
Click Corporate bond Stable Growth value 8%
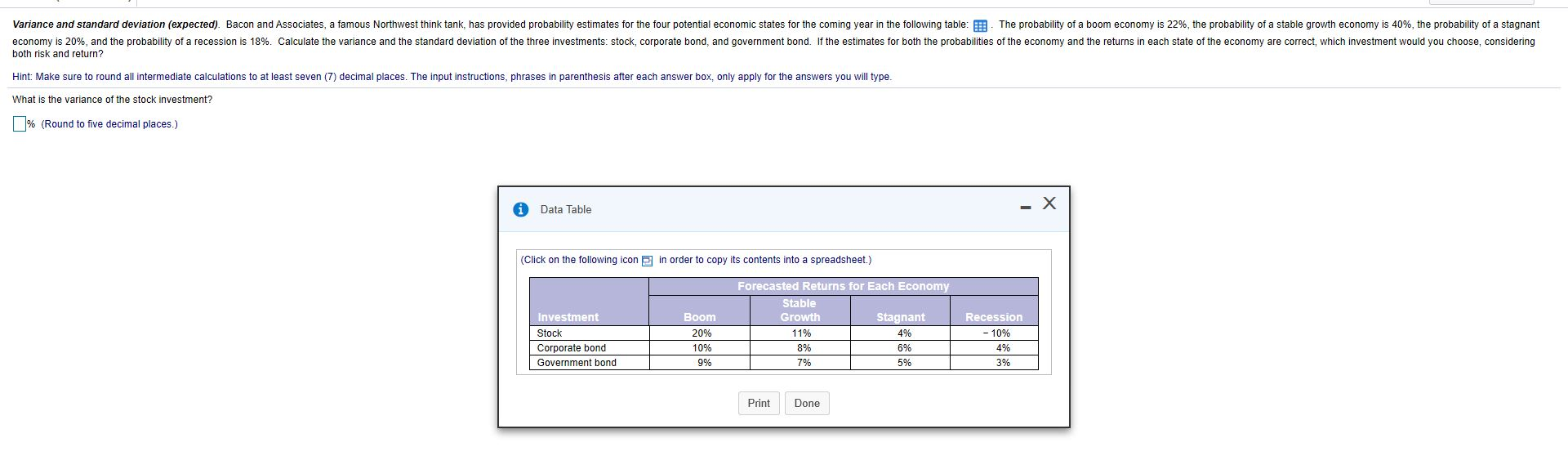coord(804,348)
